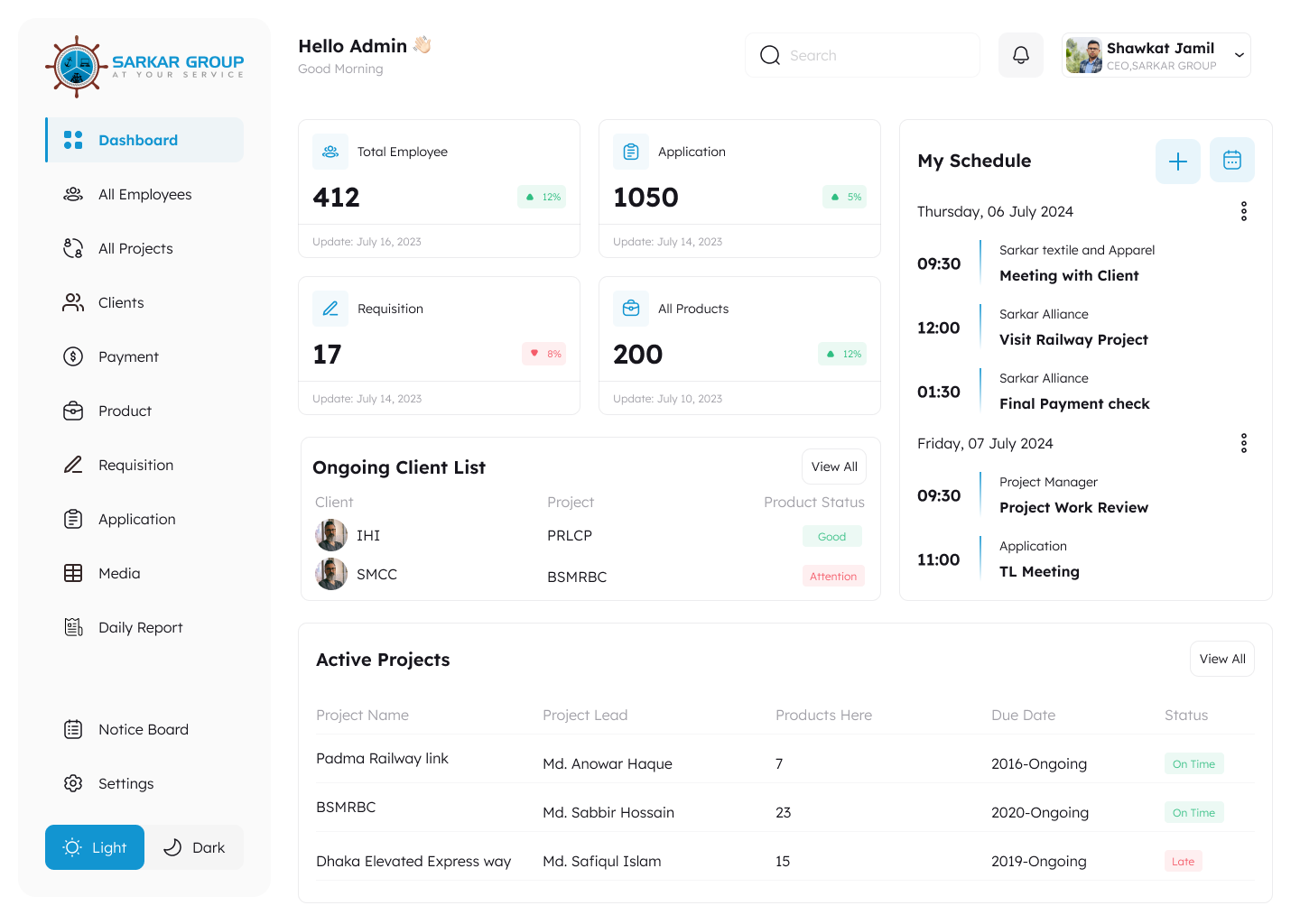The height and width of the screenshot is (924, 1300).
Task: Click the Notice Board icon
Action: pos(73,729)
